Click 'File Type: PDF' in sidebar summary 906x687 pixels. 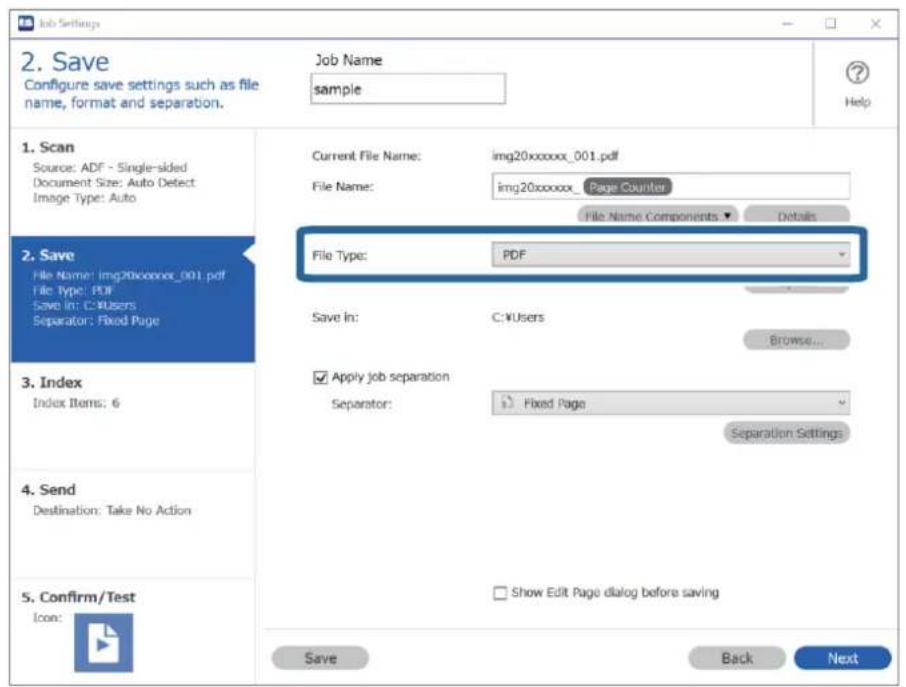coord(73,290)
